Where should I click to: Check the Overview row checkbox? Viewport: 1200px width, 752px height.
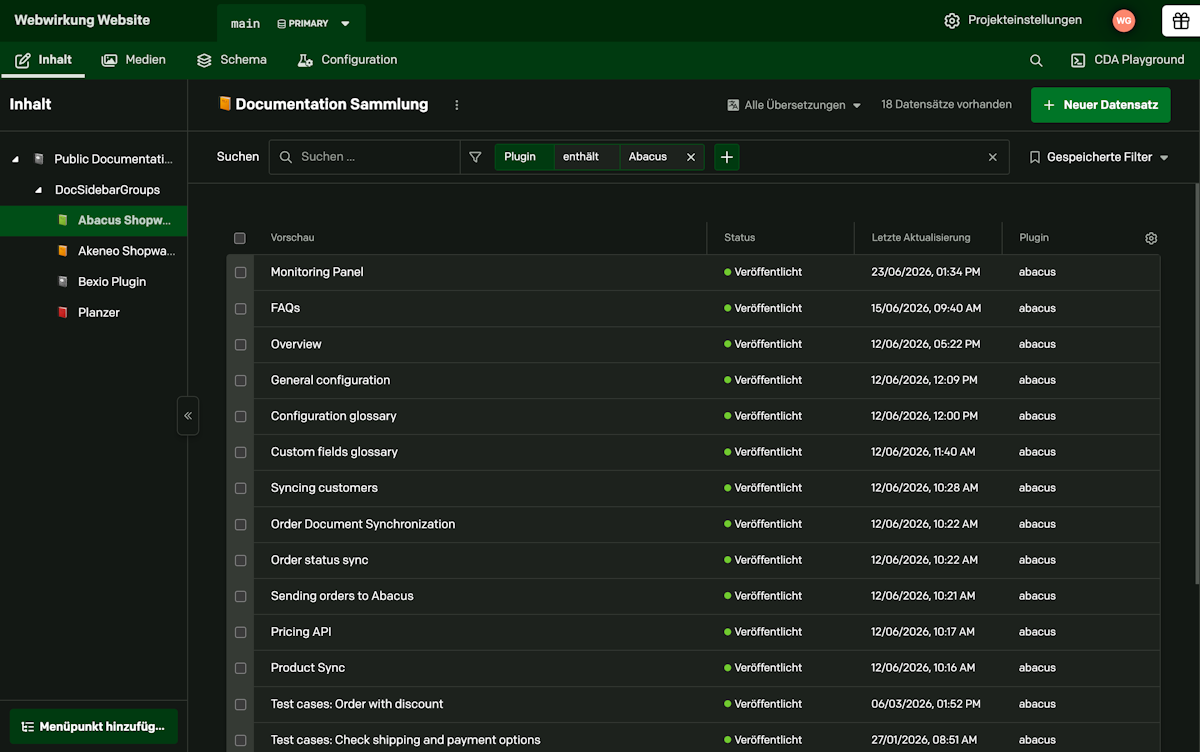(240, 344)
